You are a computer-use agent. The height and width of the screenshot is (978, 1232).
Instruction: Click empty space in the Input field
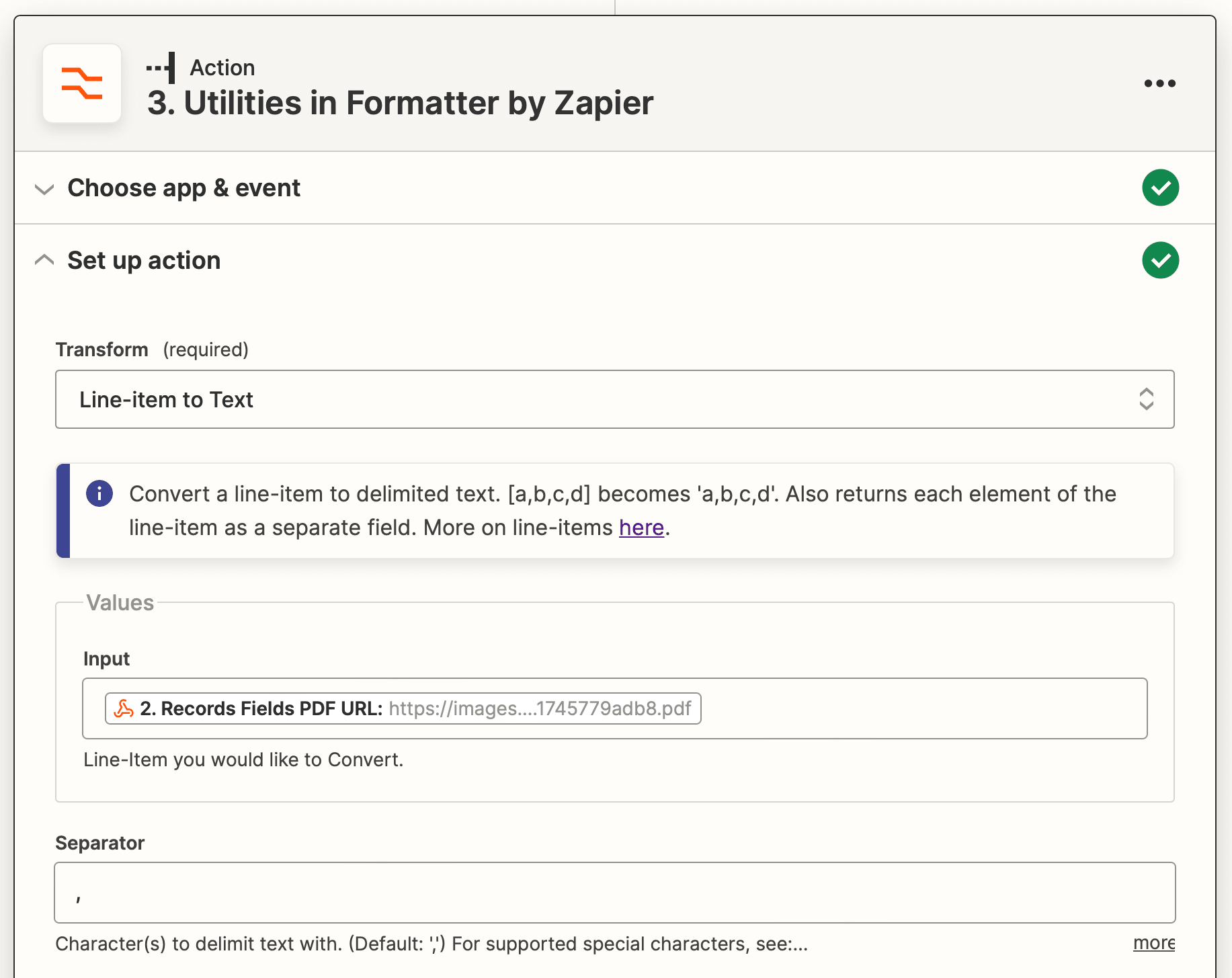pos(921,708)
